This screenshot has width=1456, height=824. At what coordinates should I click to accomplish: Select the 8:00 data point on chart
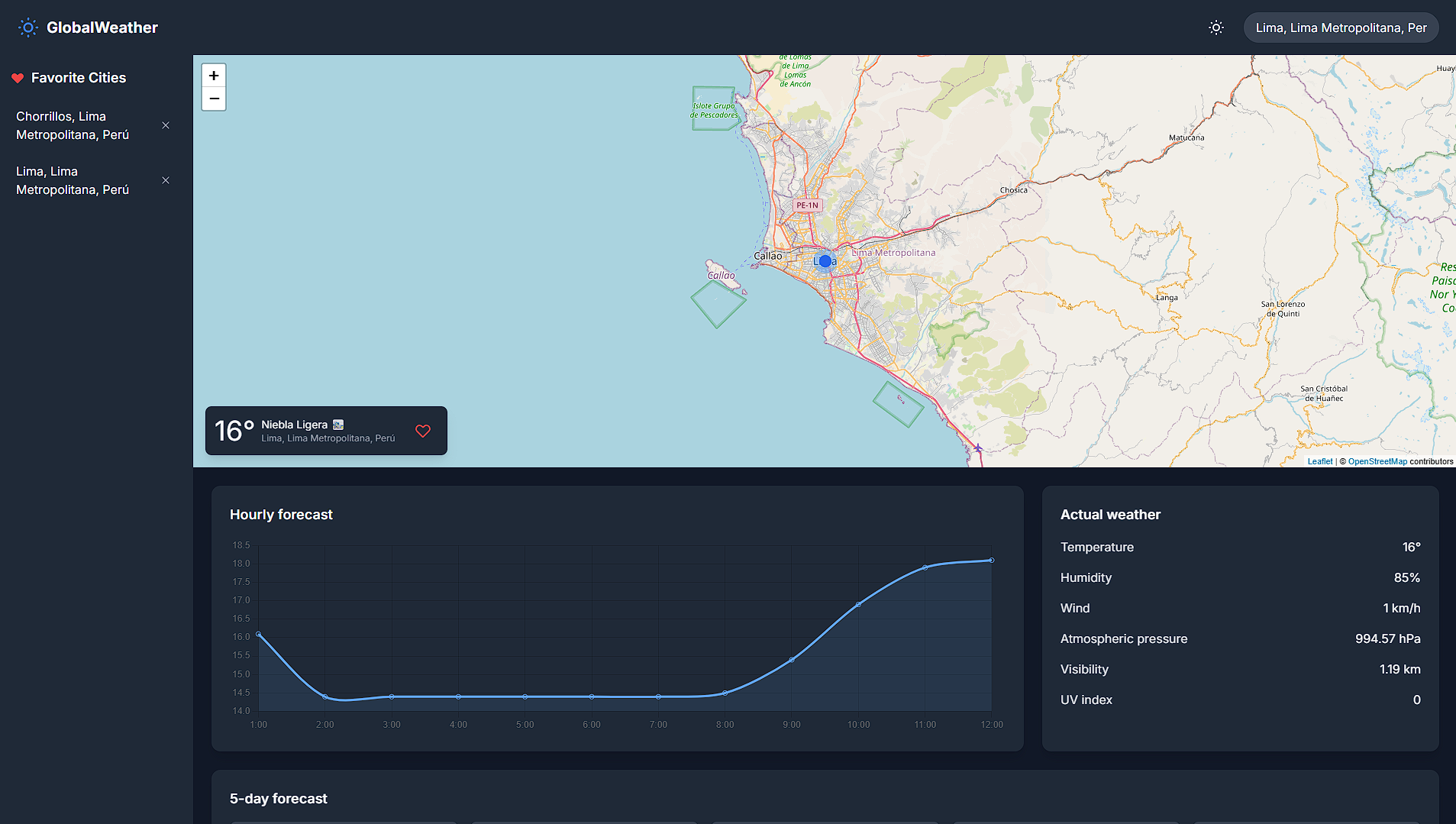pyautogui.click(x=725, y=693)
